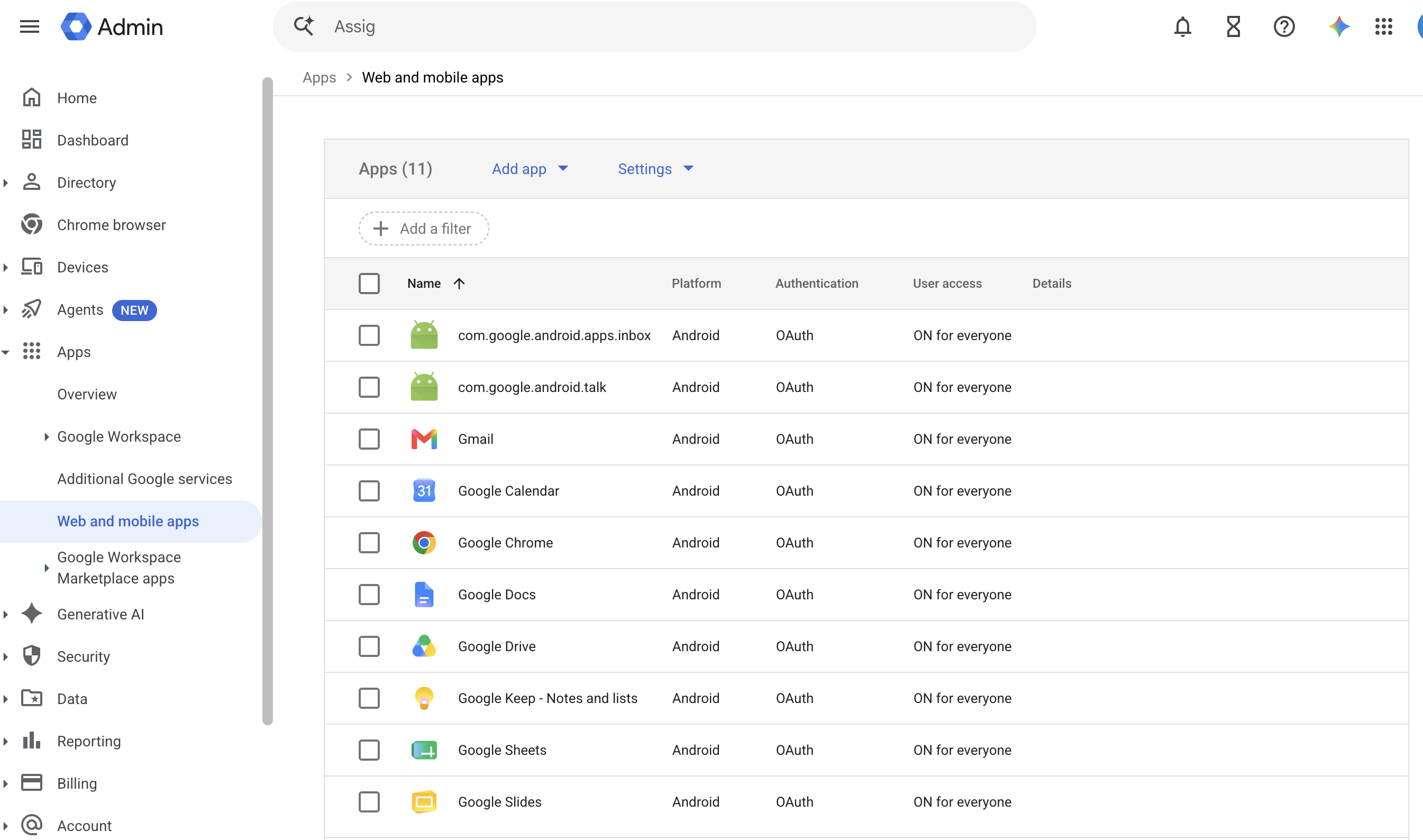Click the Agents rocket icon
Viewport: 1423px width, 840px height.
pos(32,309)
